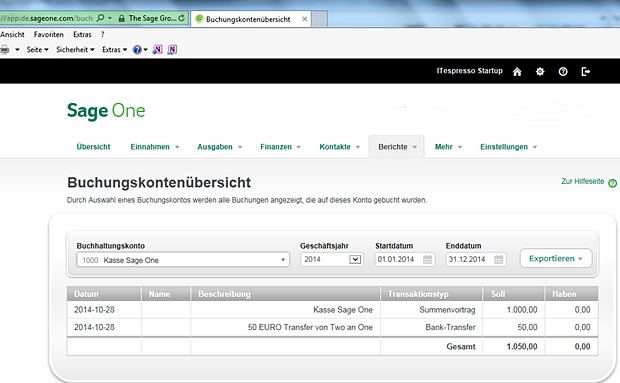Open the Ansicht browser menu

tap(12, 35)
